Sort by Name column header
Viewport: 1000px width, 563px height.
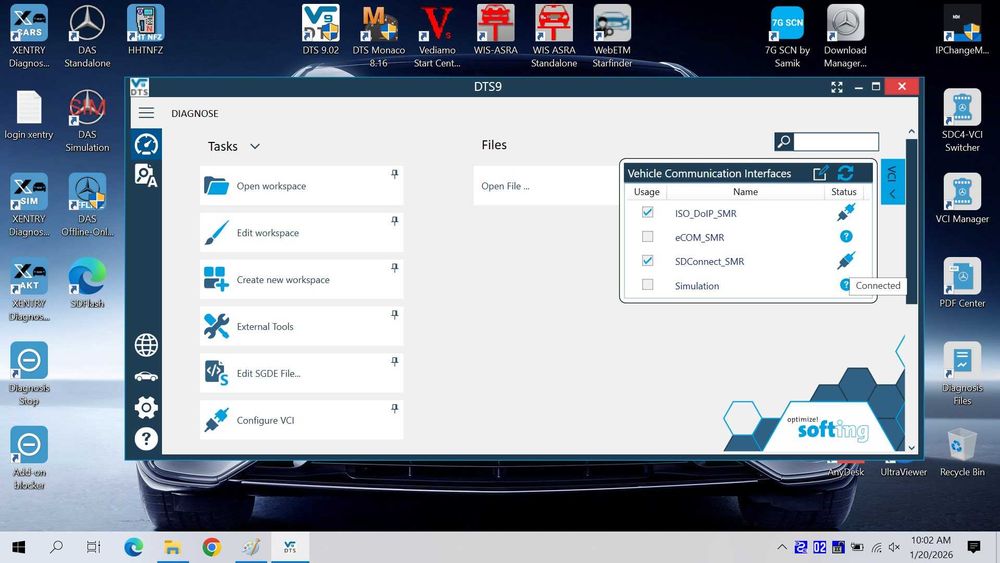pos(745,192)
